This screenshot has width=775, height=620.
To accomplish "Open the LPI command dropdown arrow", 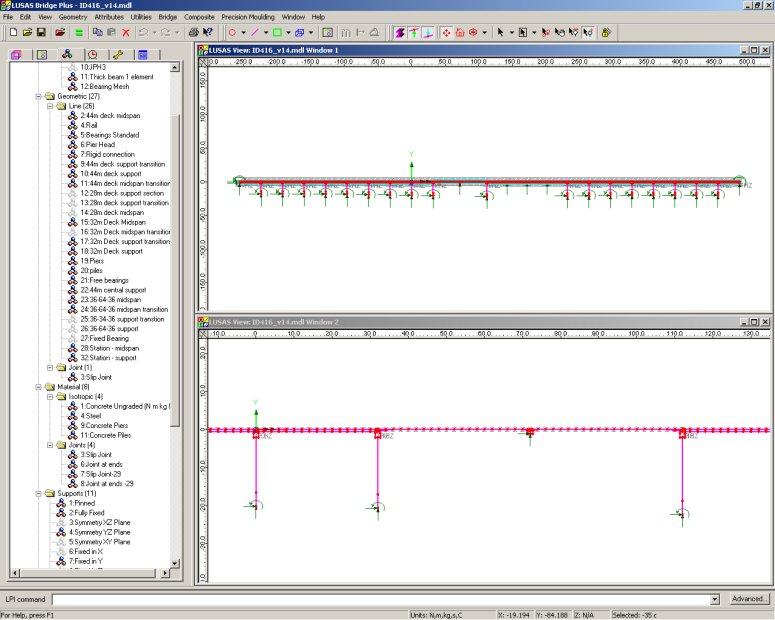I will [x=715, y=599].
